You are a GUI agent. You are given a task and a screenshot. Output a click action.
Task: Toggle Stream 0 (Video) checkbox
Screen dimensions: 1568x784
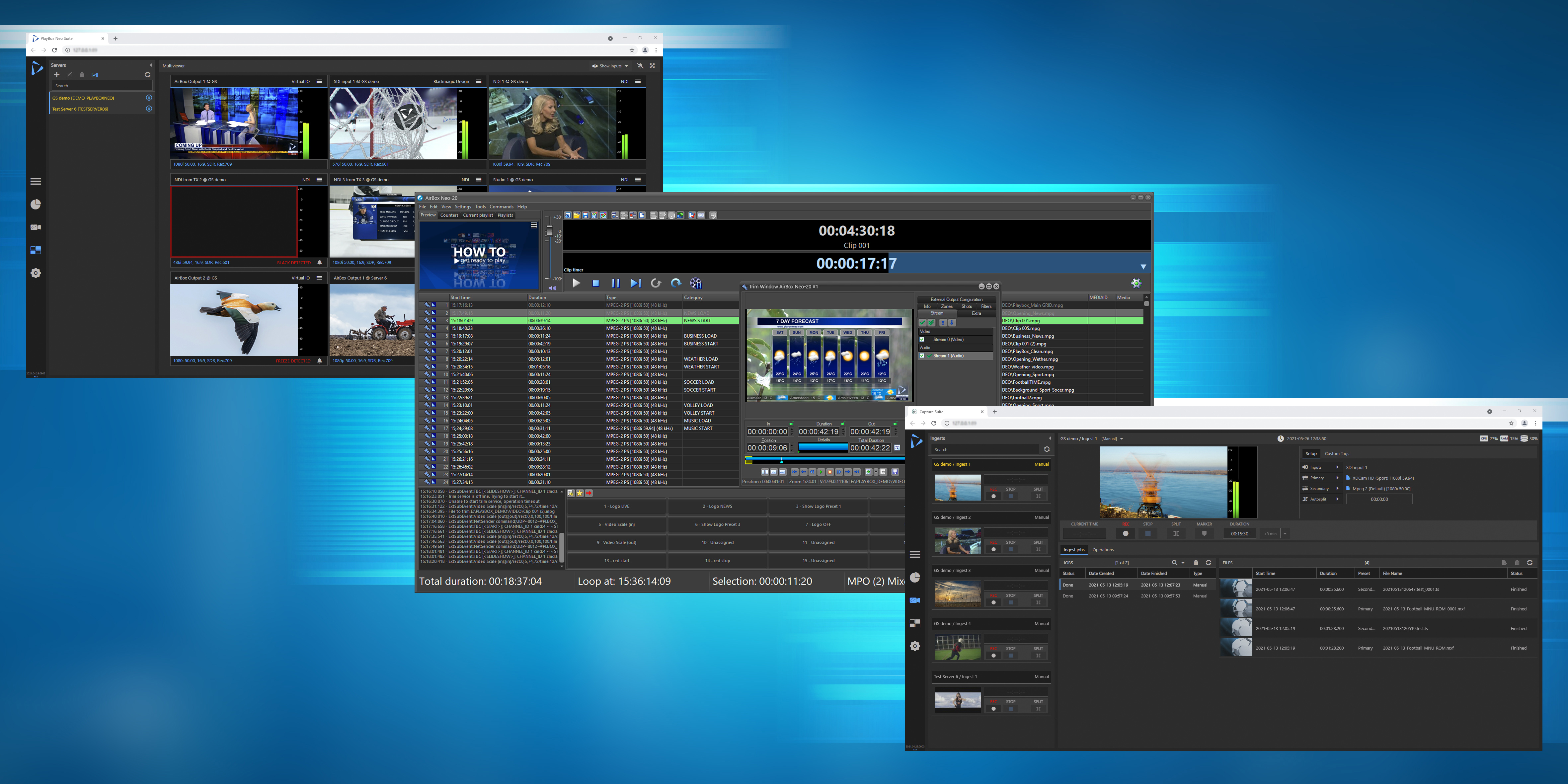tap(921, 340)
